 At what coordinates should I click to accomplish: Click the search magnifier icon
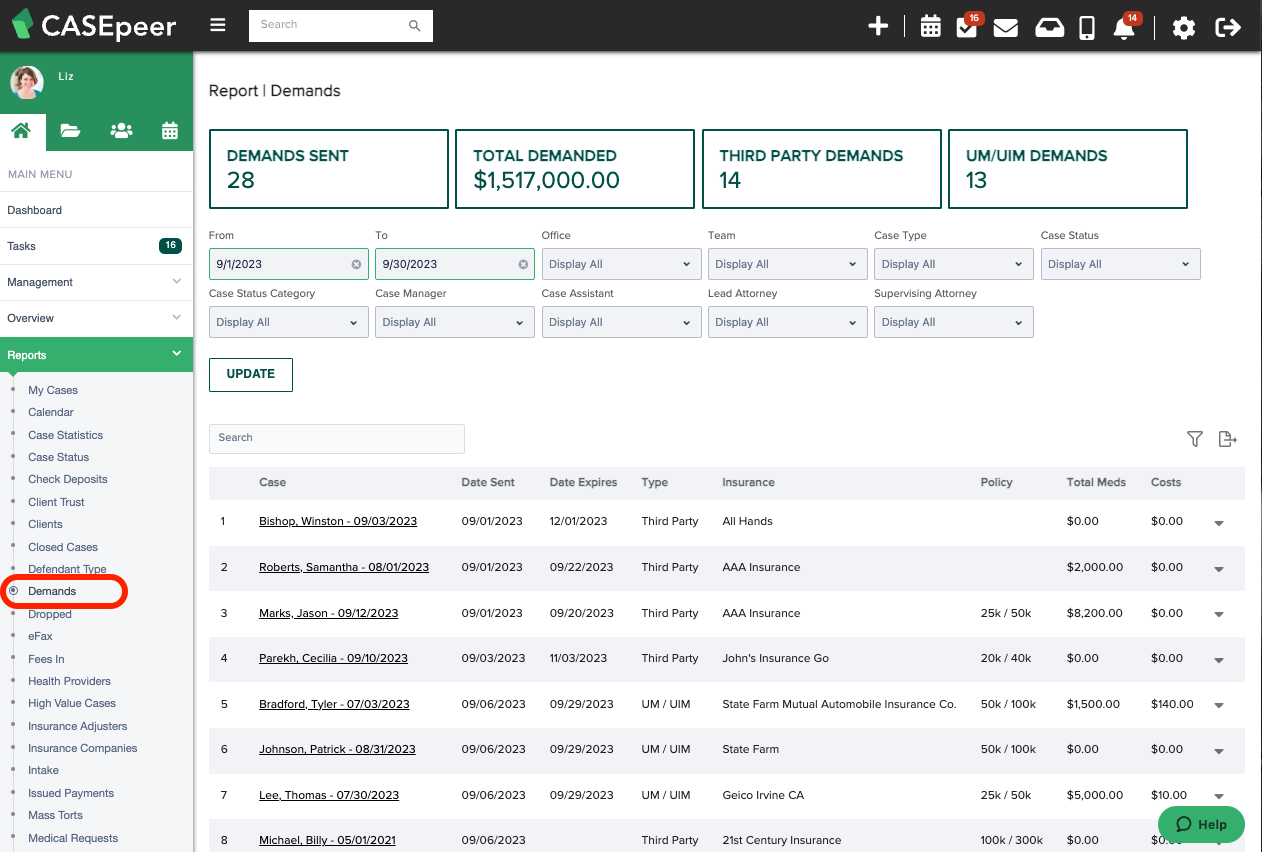pos(415,25)
